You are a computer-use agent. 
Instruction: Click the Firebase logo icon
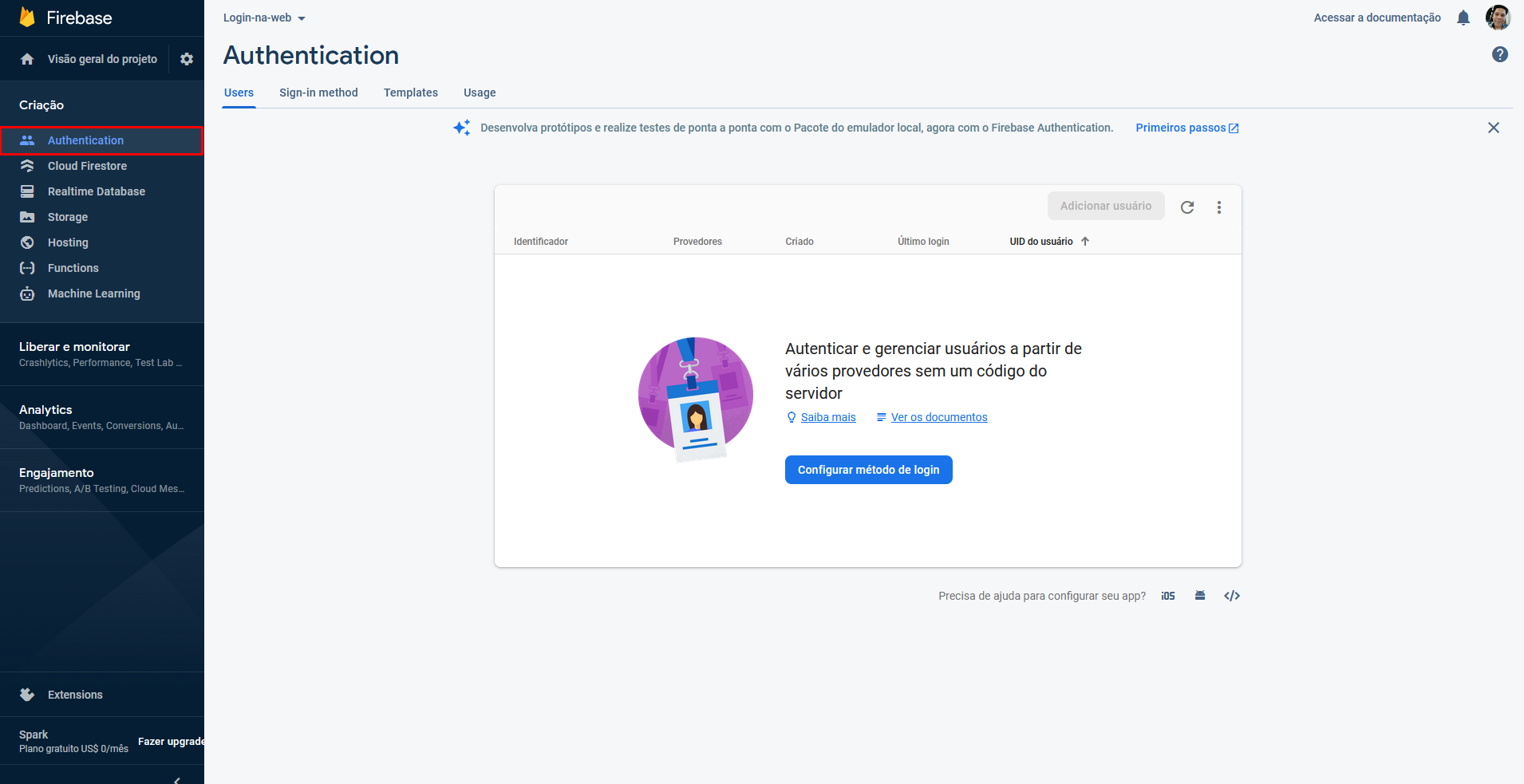pyautogui.click(x=27, y=18)
